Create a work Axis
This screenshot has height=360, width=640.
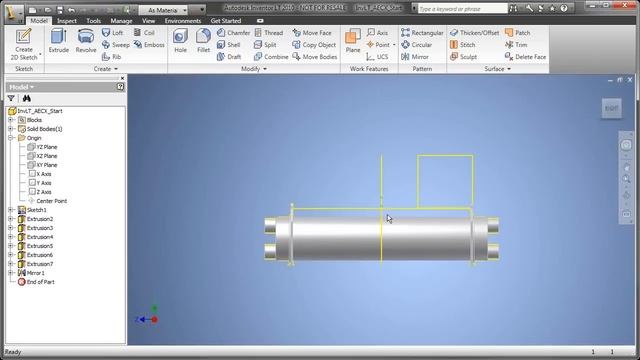tap(377, 33)
